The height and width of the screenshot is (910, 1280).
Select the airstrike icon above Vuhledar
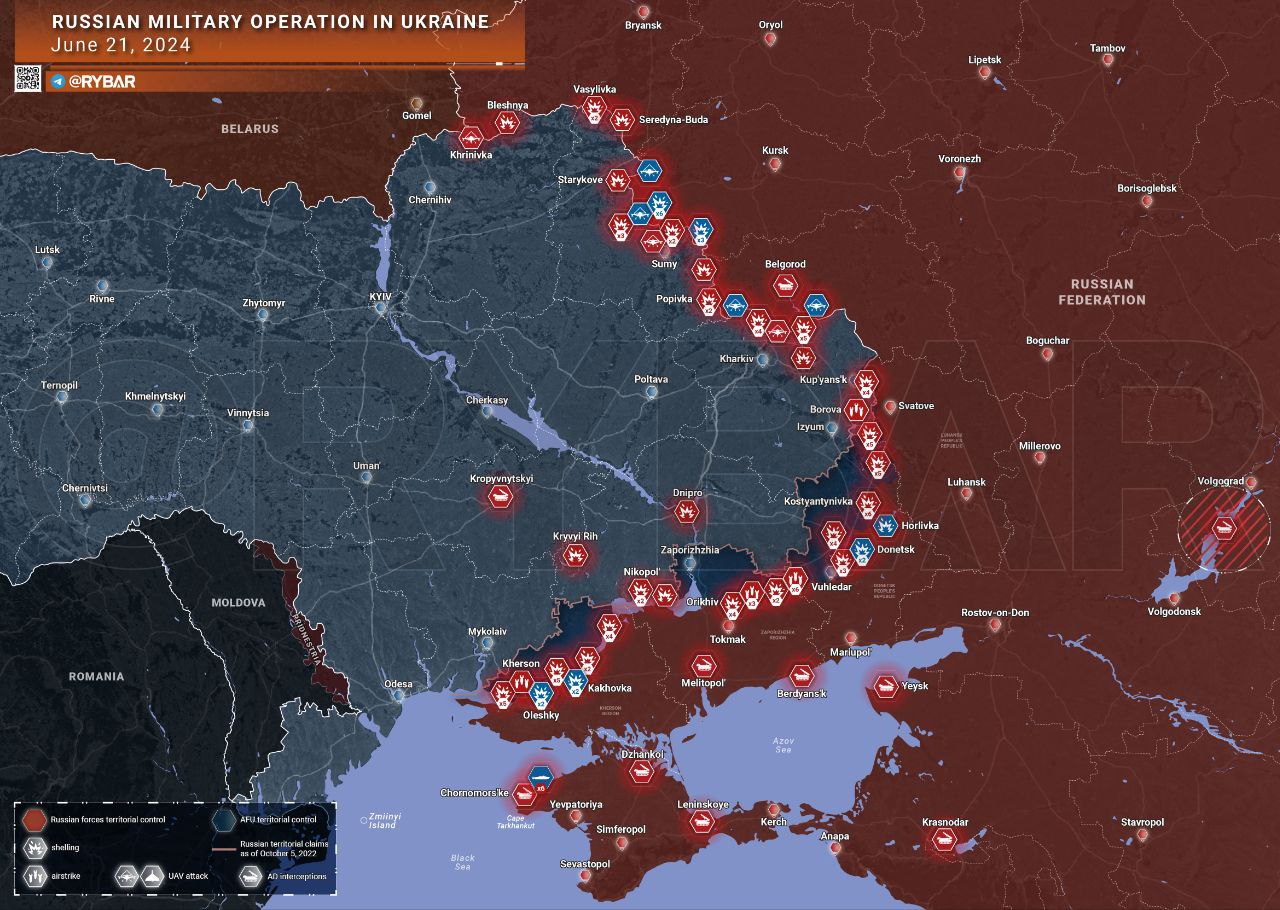click(796, 579)
